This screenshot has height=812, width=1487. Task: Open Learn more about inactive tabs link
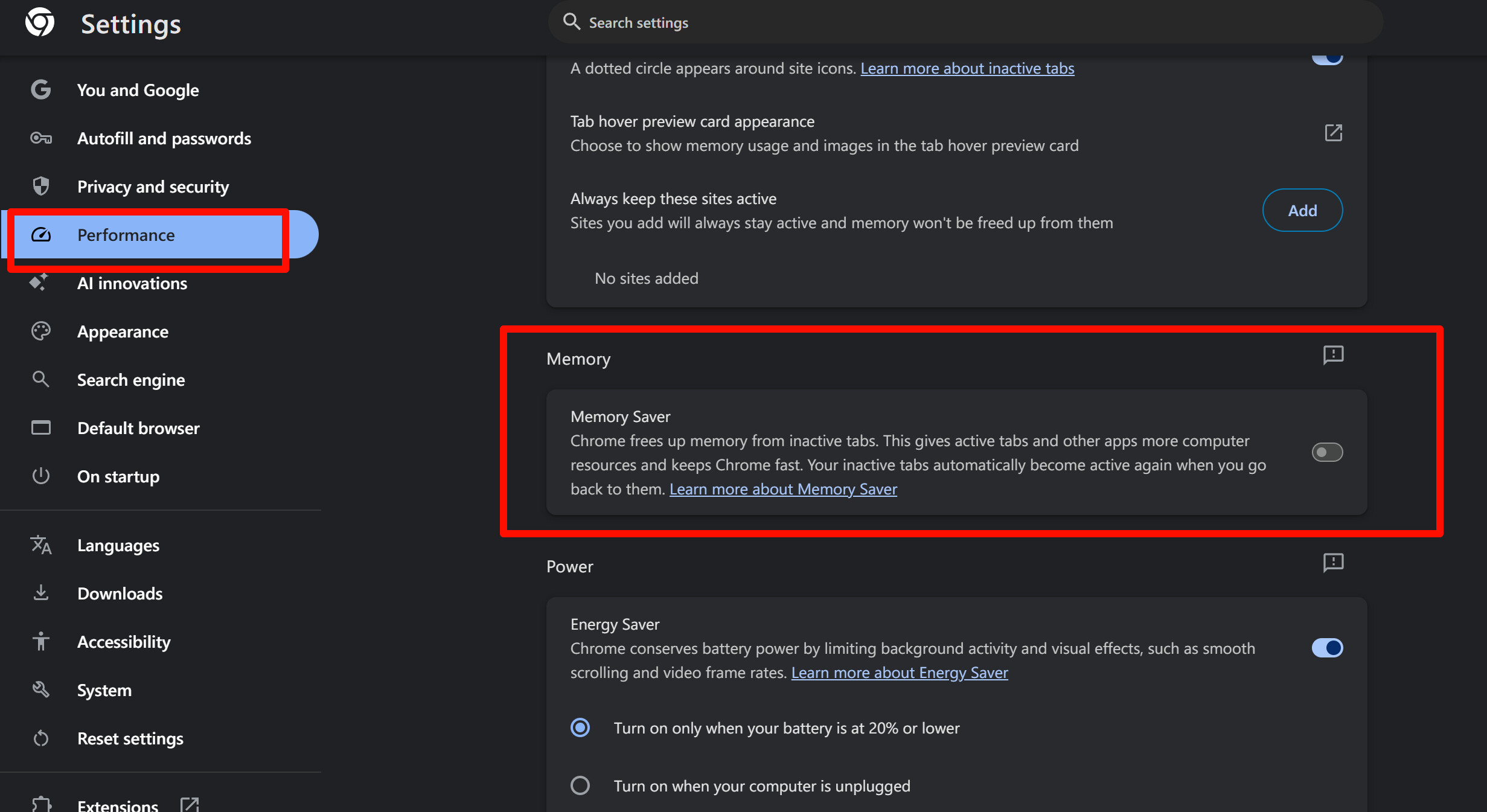(967, 68)
